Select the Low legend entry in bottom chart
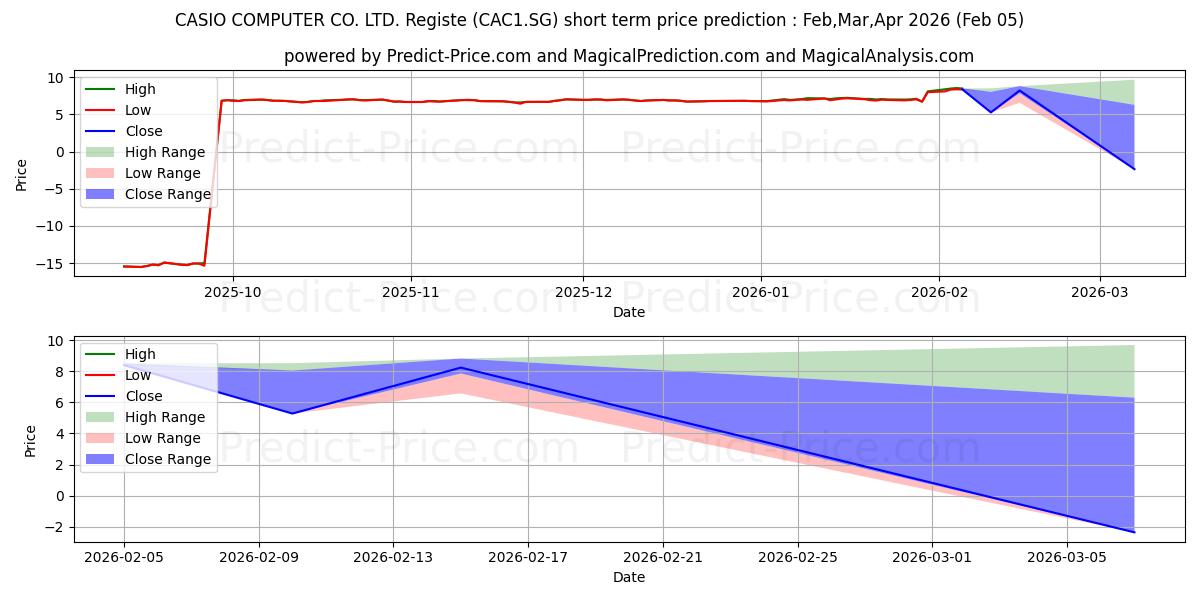Viewport: 1200px width, 600px height. tap(139, 376)
